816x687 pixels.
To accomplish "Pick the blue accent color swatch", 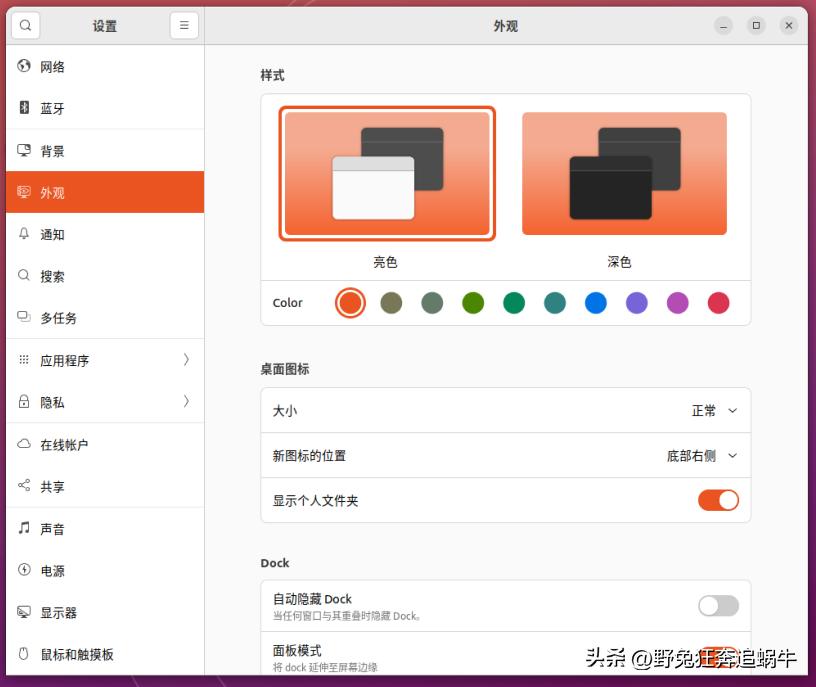I will point(595,302).
